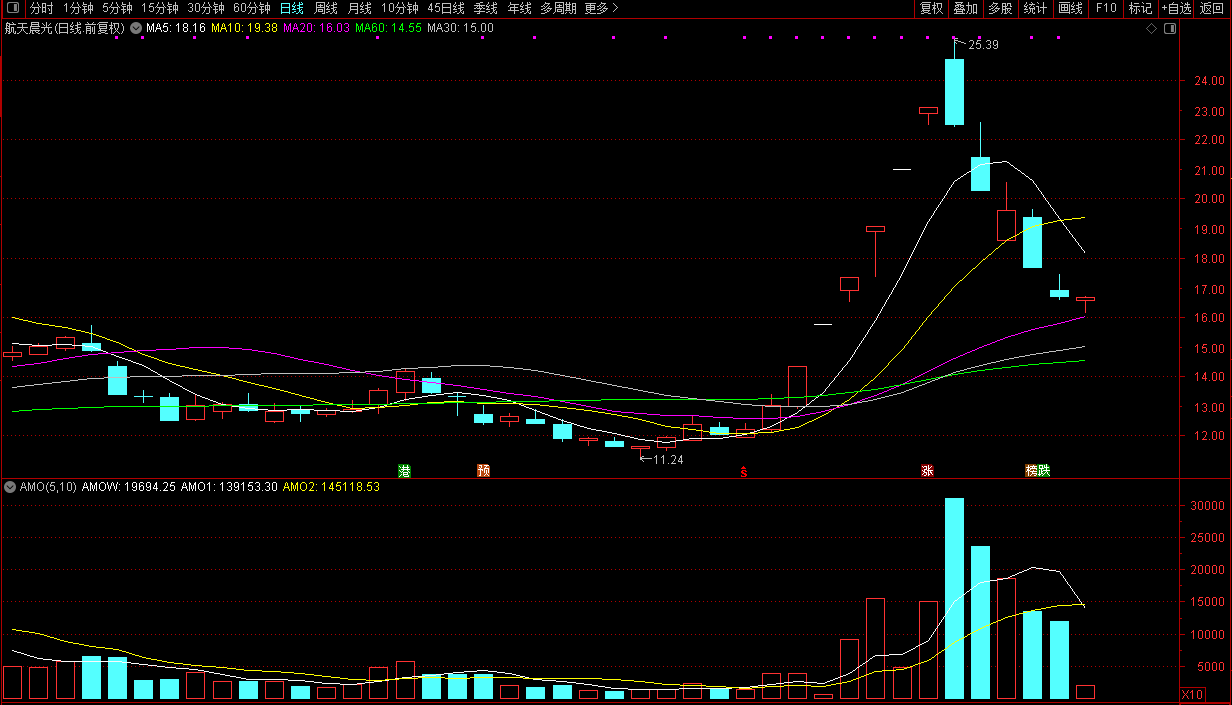The image size is (1232, 705).
Task: Click the green 港 marker icon
Action: [404, 471]
